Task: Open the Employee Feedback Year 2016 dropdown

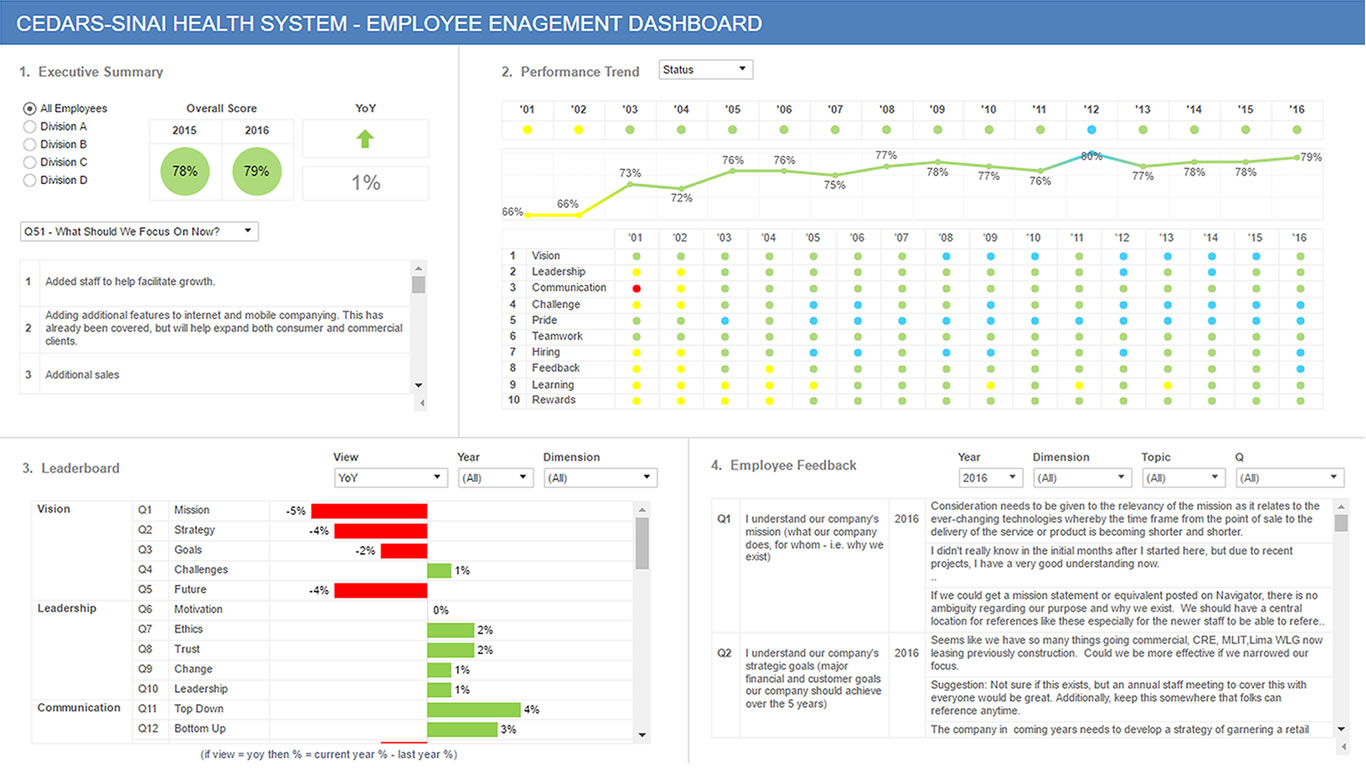Action: pos(990,478)
